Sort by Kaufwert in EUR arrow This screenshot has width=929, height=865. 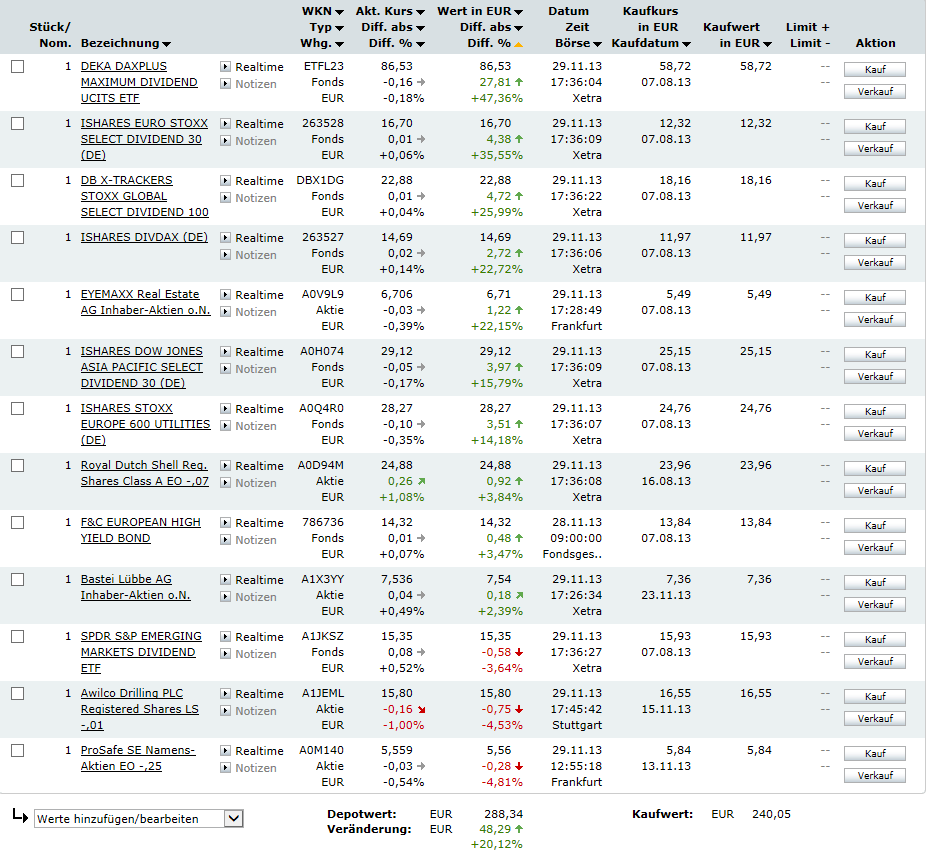pyautogui.click(x=767, y=44)
